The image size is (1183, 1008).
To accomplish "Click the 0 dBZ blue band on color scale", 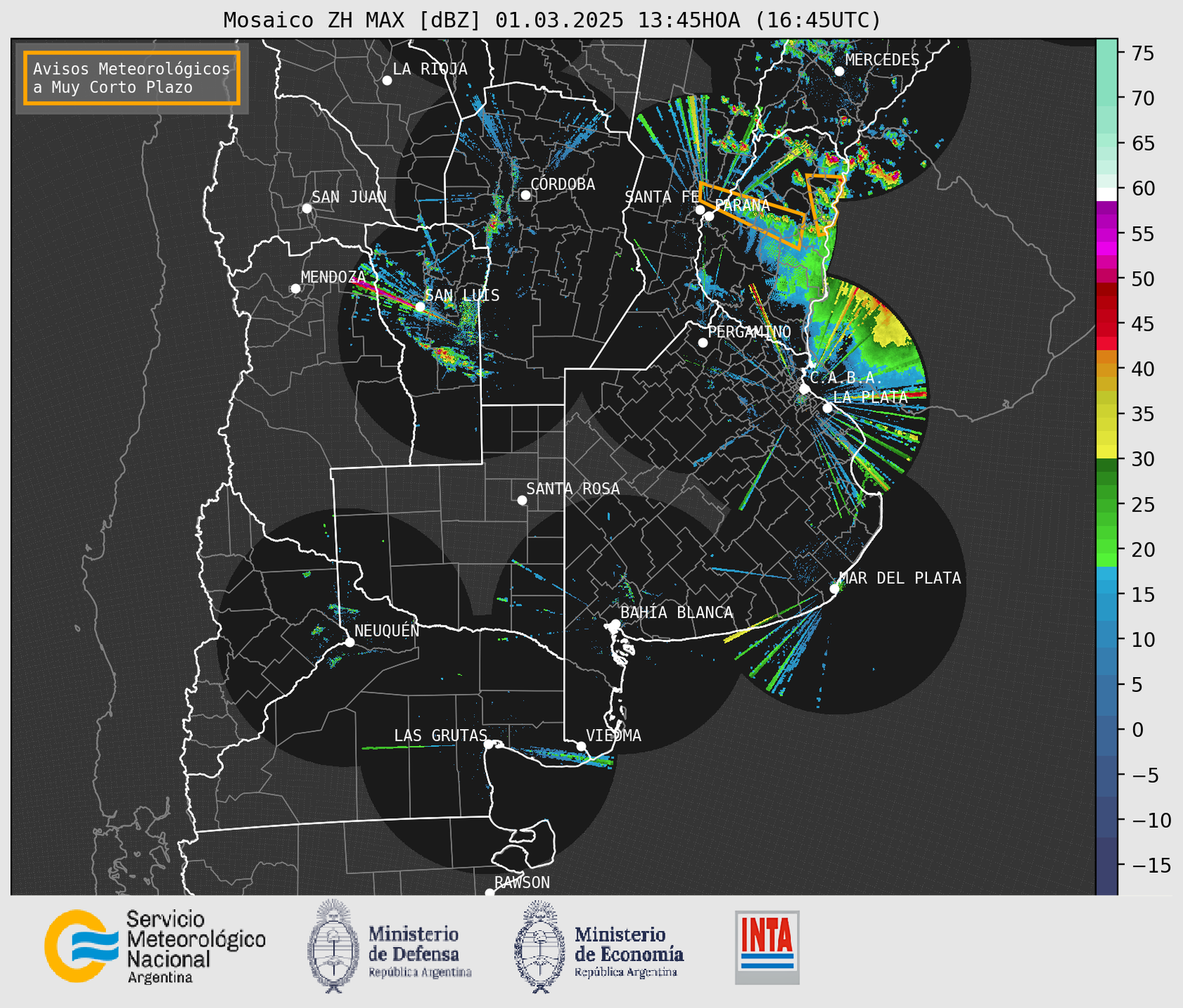I will click(x=1107, y=730).
